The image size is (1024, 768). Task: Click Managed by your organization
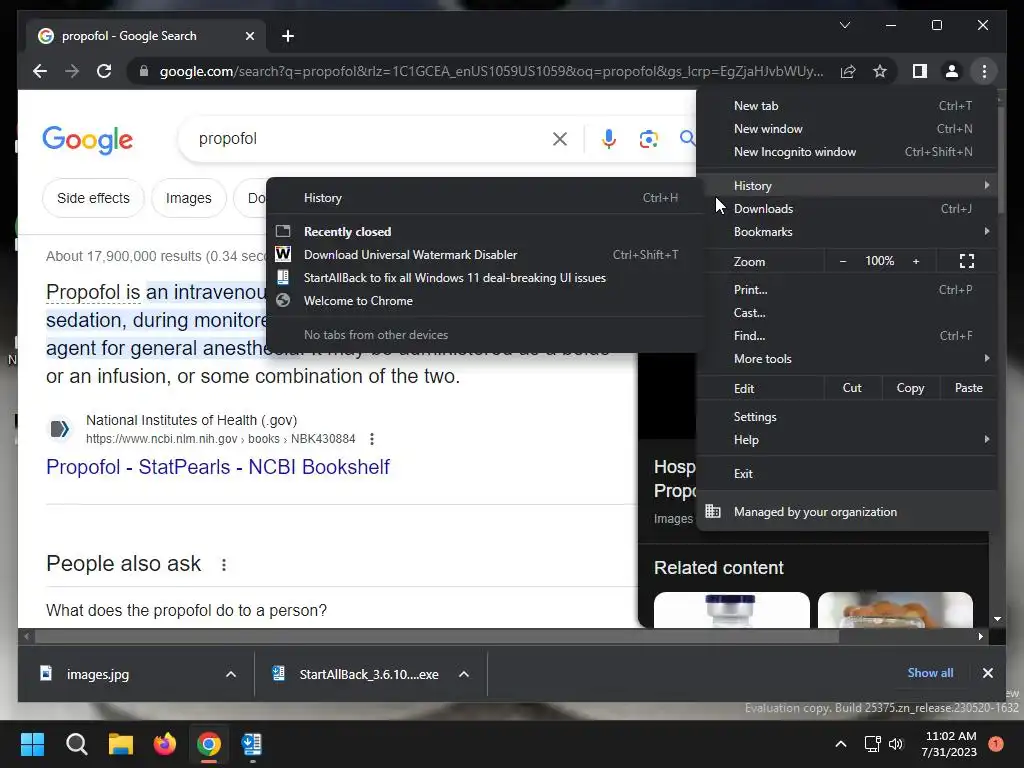(x=847, y=511)
